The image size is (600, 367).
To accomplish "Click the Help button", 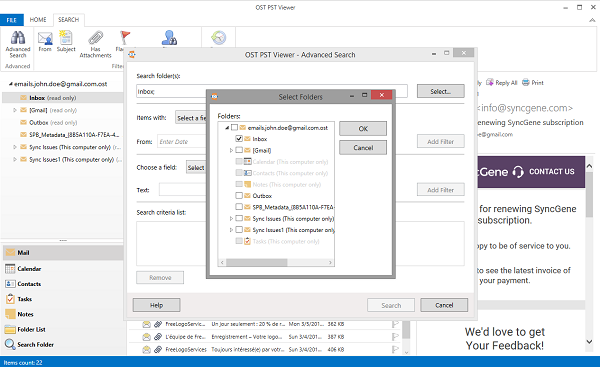I will pos(157,305).
